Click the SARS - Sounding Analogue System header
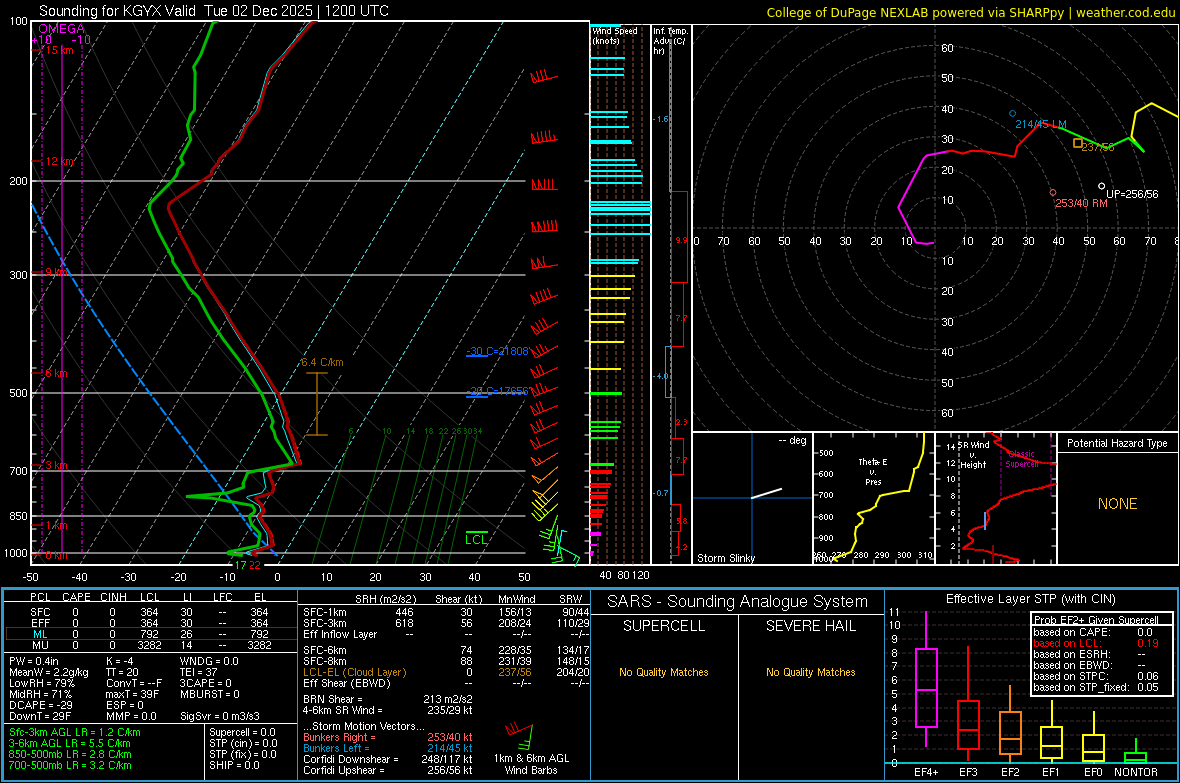1180x783 pixels. coord(738,602)
